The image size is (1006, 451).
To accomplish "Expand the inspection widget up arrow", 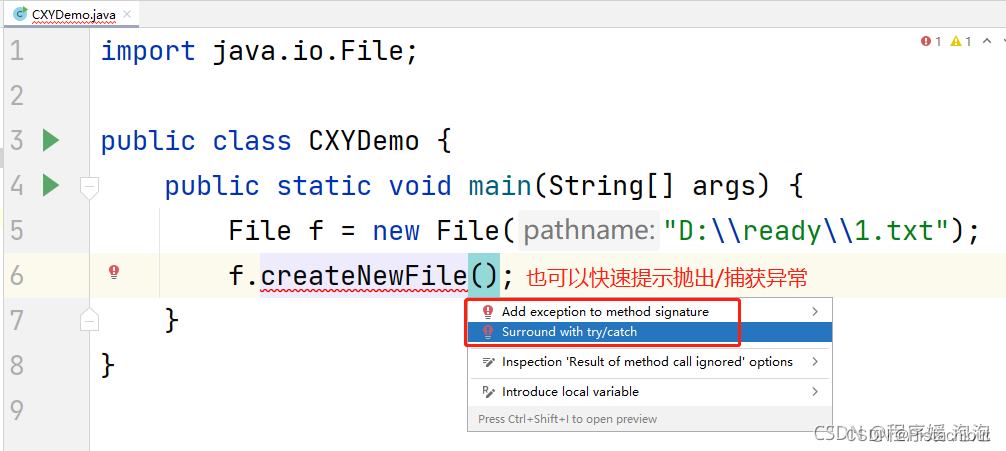I will 985,42.
